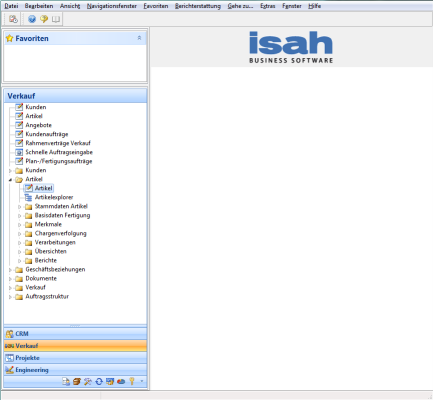Open the Navigationsfenster menu
The width and height of the screenshot is (433, 400).
tap(112, 6)
